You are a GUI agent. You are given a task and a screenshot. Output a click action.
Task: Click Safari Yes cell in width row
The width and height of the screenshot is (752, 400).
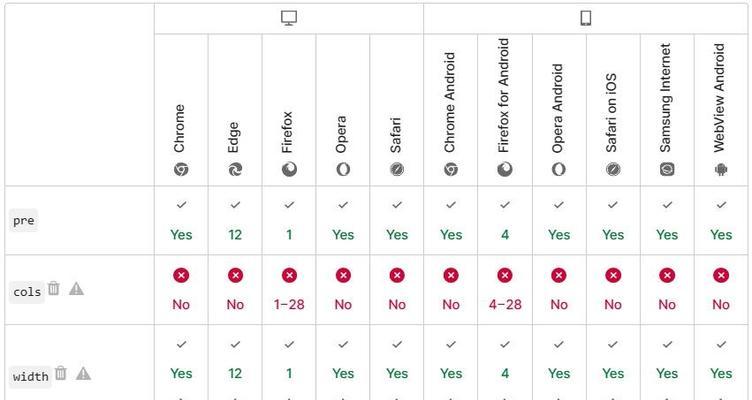point(397,362)
